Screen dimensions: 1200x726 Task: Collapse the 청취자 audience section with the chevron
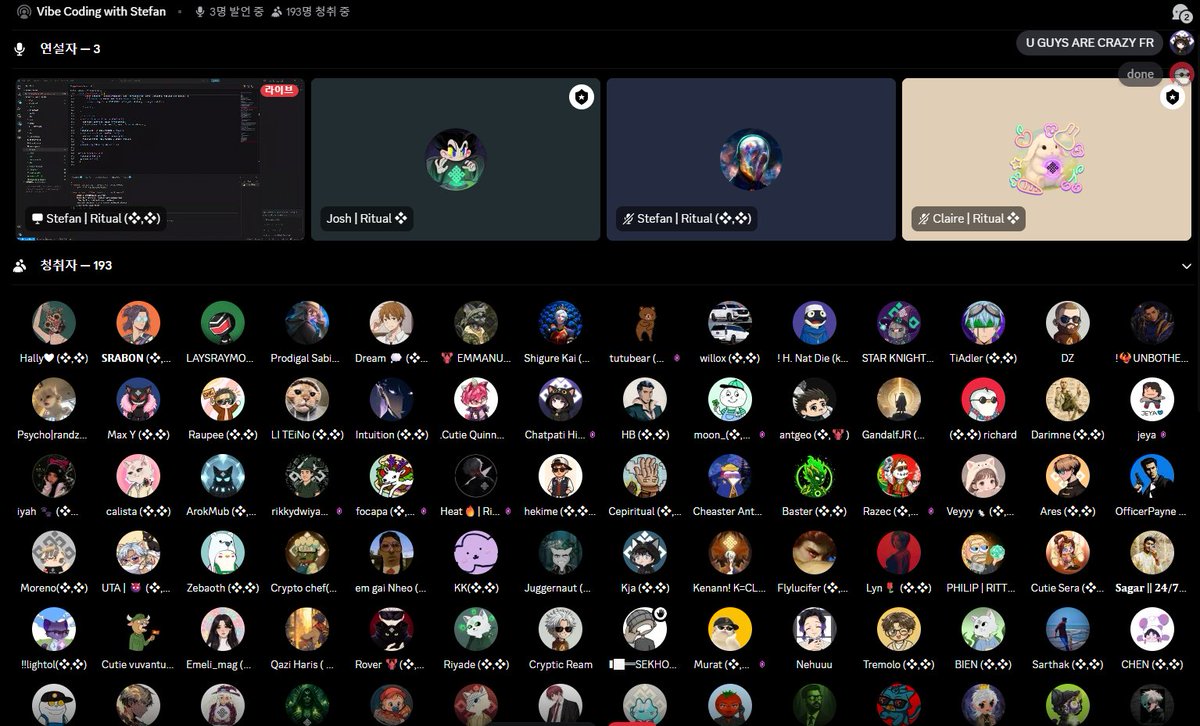[1187, 266]
